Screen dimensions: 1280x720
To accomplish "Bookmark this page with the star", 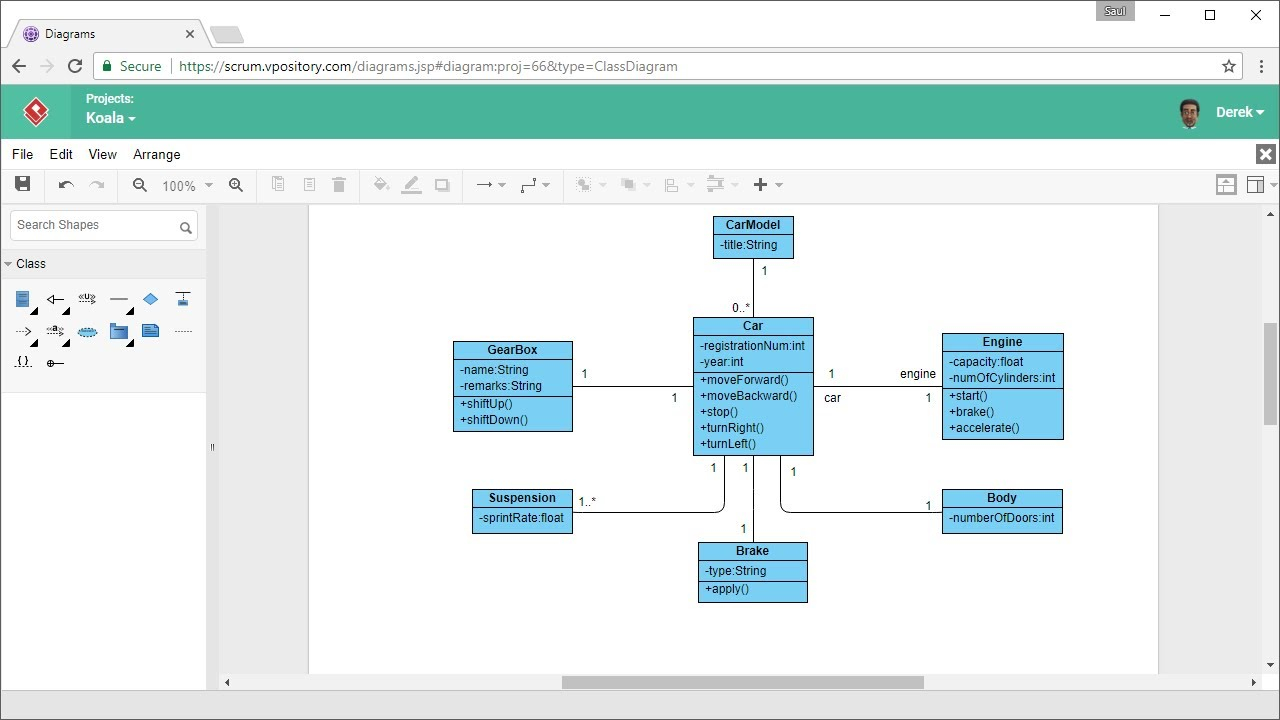I will pos(1229,66).
